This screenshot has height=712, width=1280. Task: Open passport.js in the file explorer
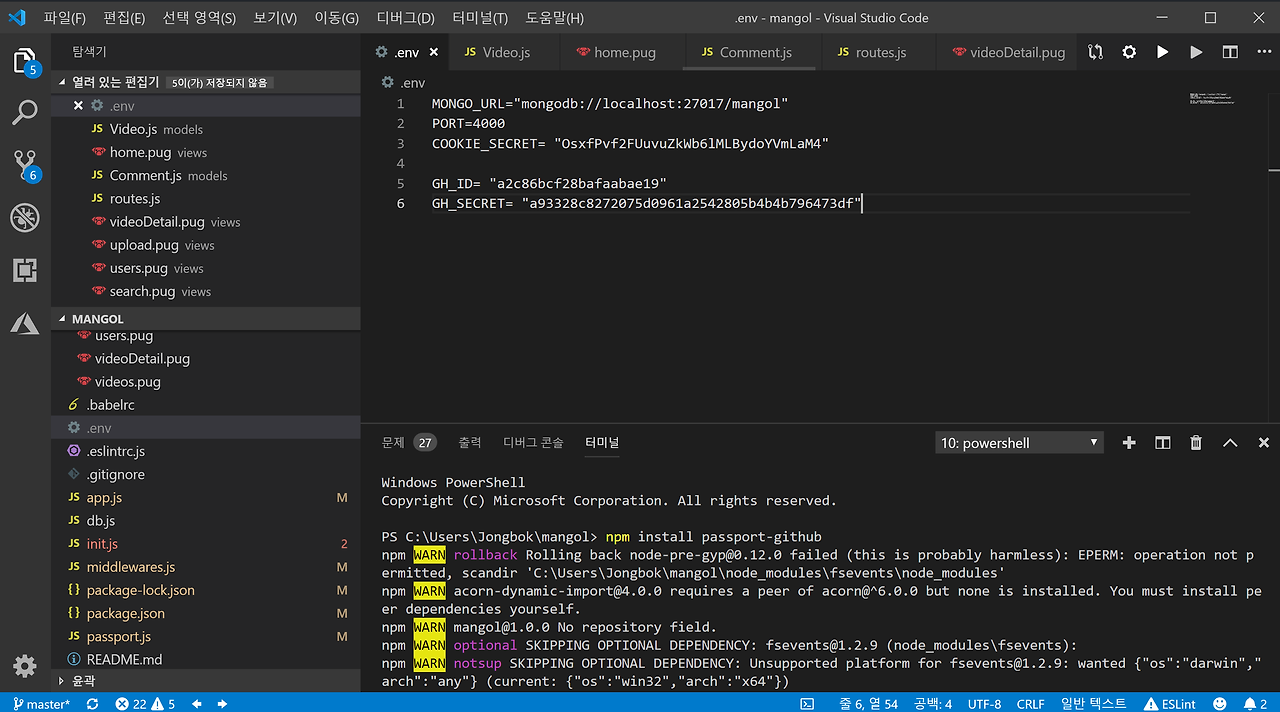click(x=119, y=637)
